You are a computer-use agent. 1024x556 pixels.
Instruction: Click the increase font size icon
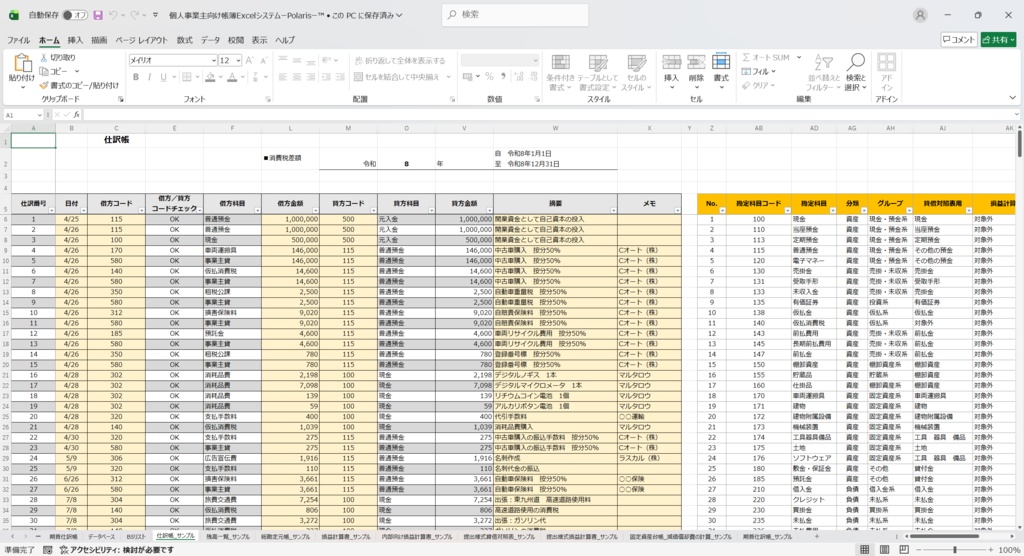(x=249, y=60)
